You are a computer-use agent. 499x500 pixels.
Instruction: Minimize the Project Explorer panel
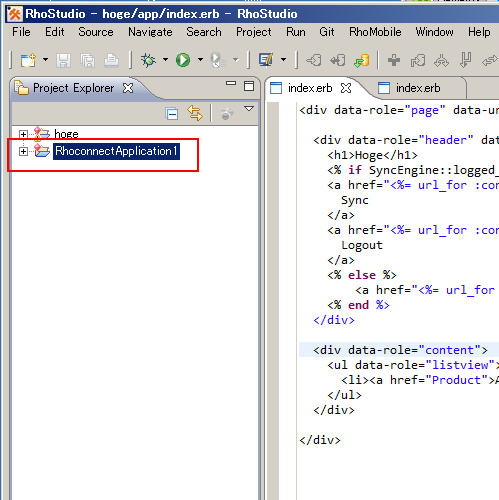(231, 83)
